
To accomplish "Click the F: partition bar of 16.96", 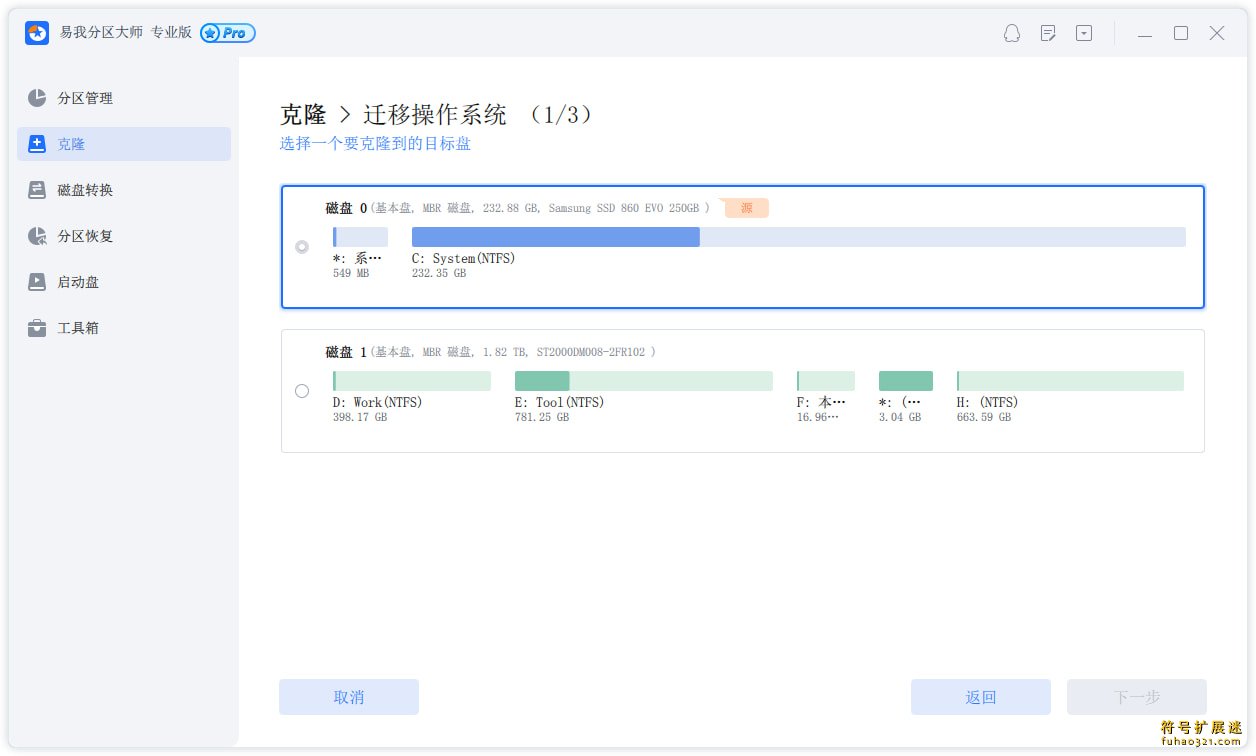I will coord(826,381).
